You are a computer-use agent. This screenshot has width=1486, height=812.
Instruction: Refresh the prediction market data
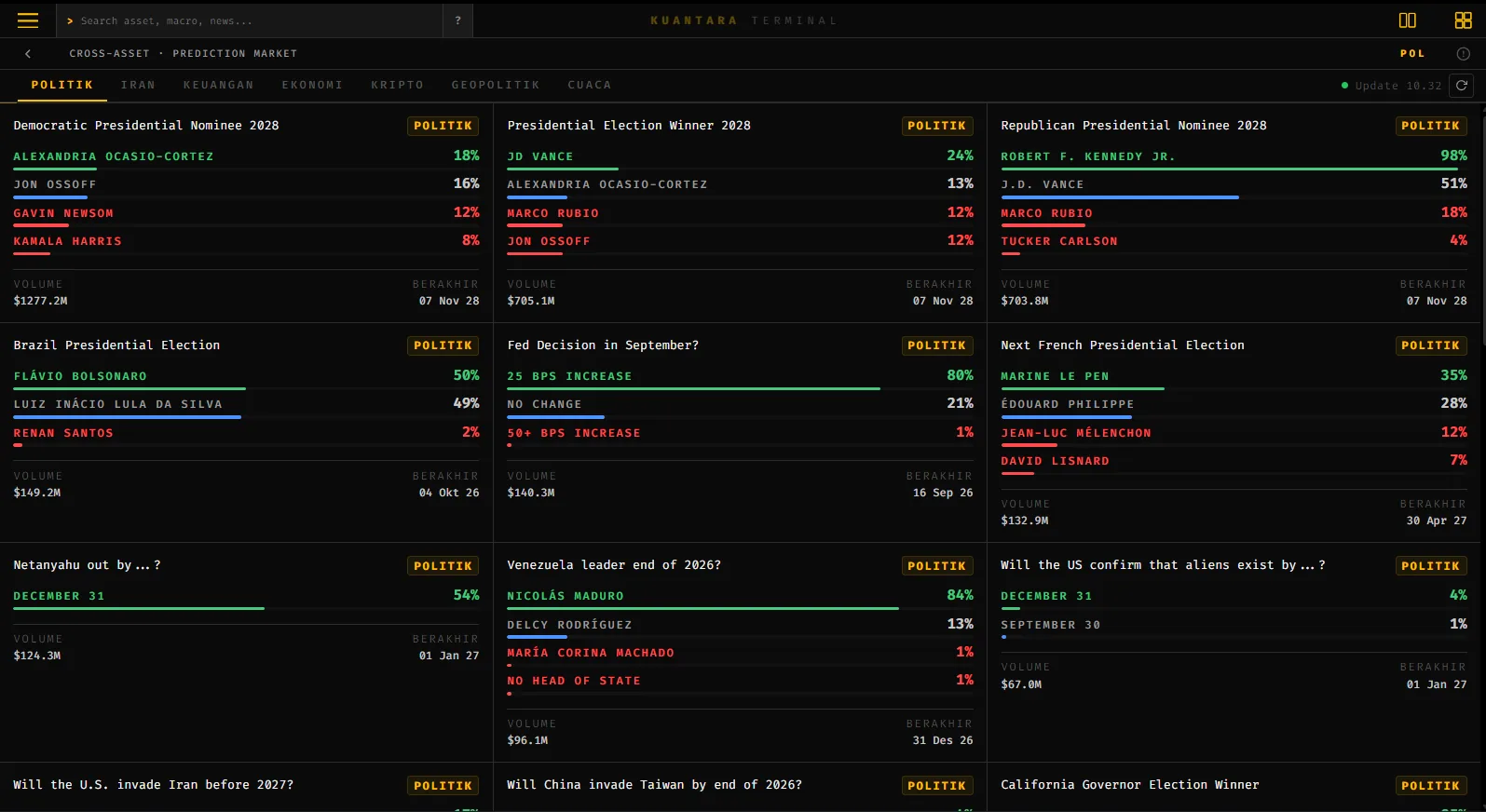1462,86
